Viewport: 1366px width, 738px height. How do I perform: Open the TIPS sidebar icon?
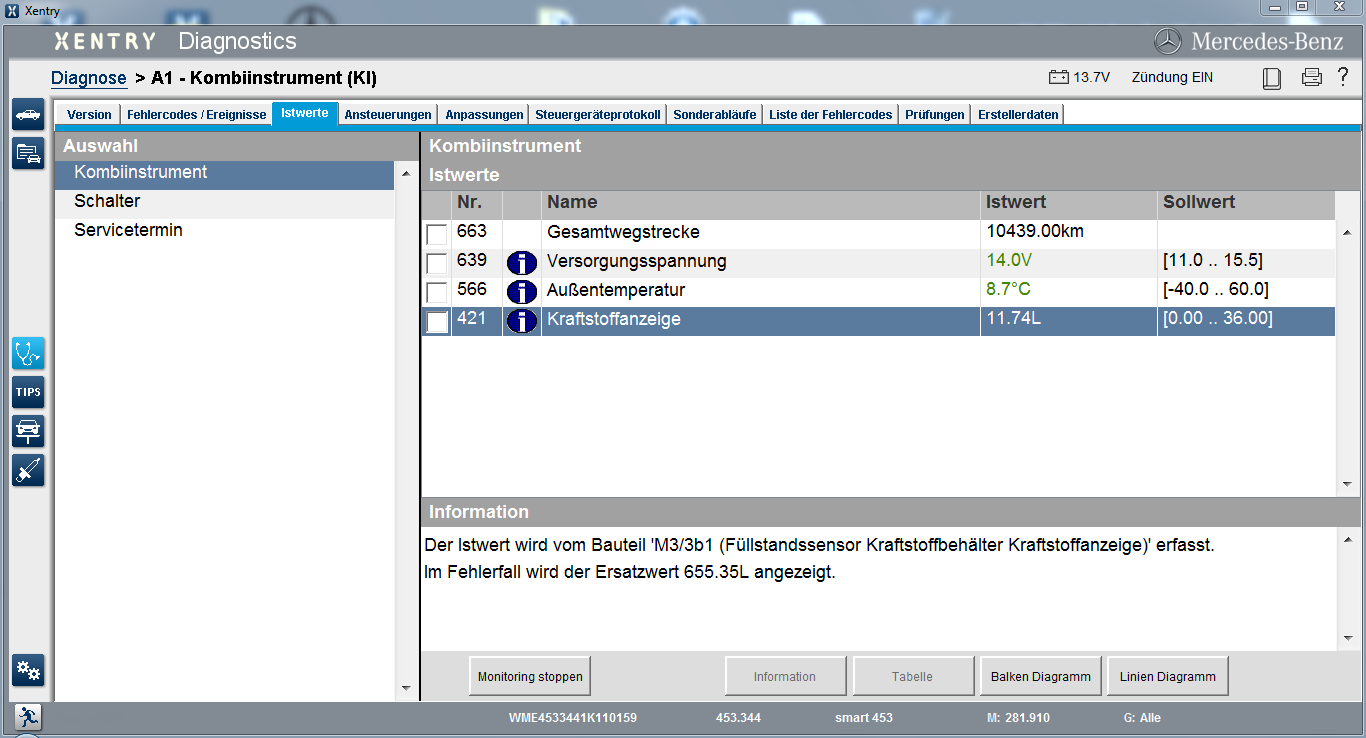point(28,392)
